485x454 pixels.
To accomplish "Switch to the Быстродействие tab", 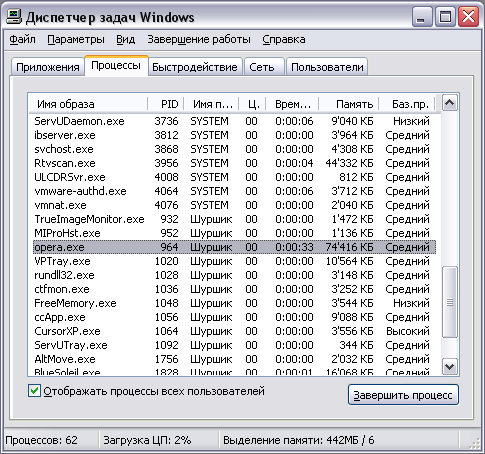I will [x=195, y=67].
